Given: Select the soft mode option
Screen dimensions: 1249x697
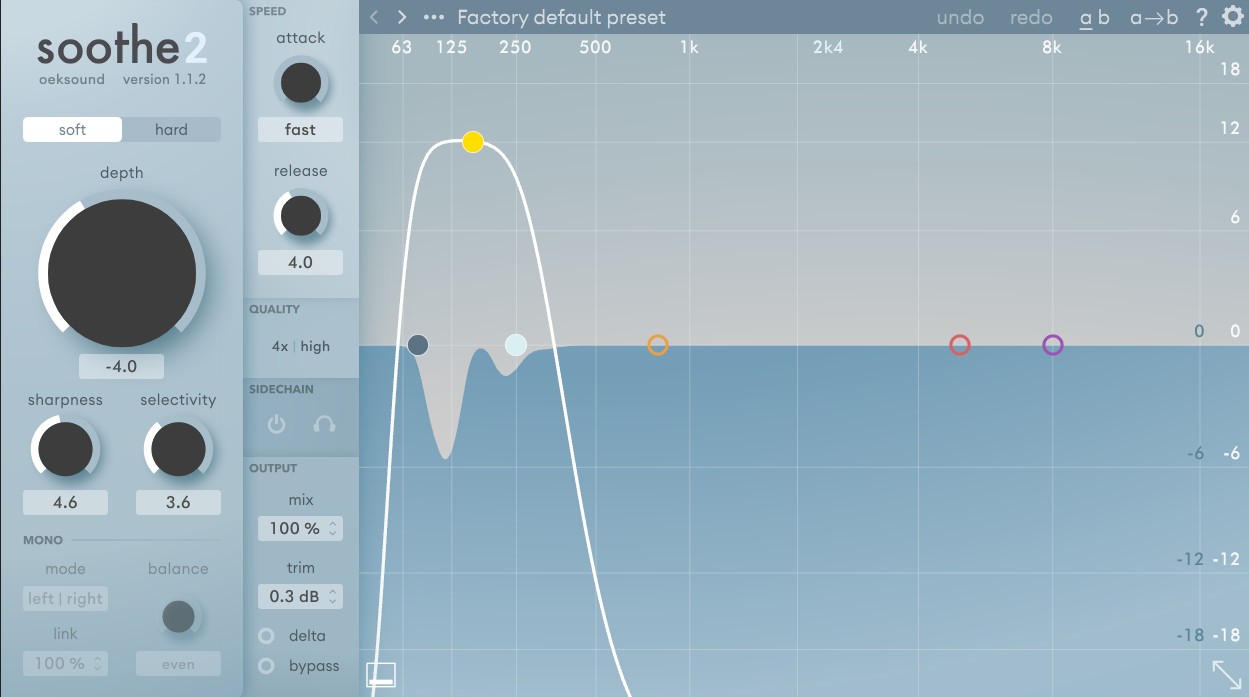Looking at the screenshot, I should coord(73,130).
